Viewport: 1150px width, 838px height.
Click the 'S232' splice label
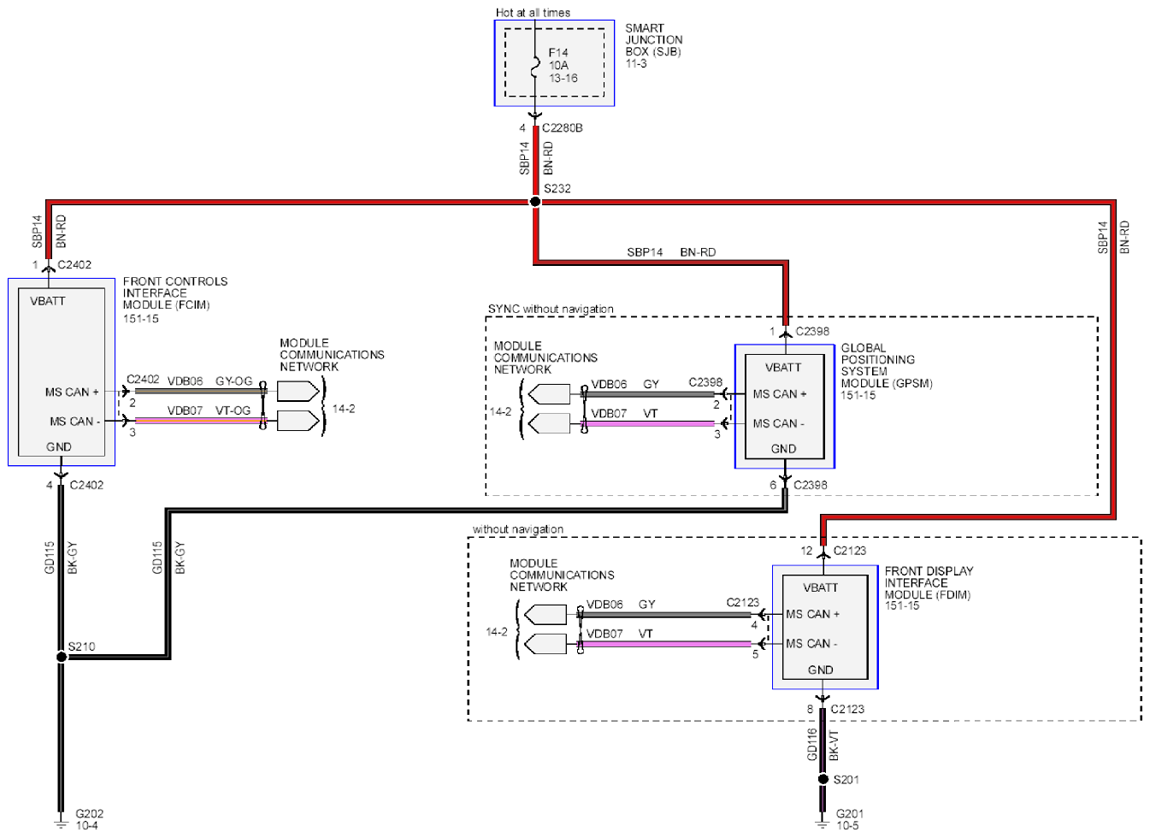click(x=557, y=188)
